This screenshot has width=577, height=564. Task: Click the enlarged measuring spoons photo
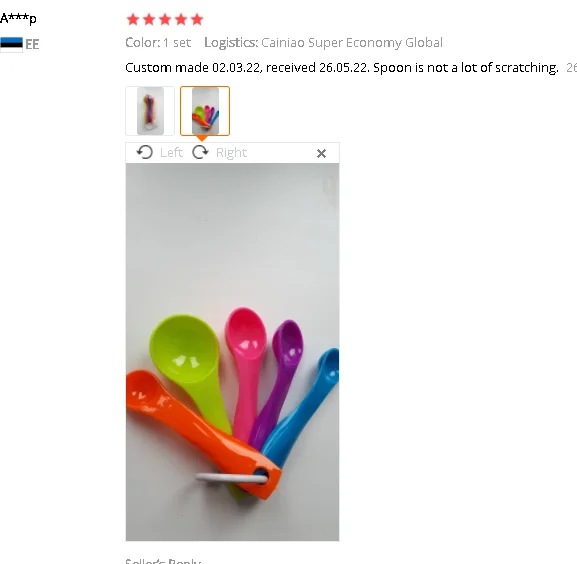tap(232, 352)
